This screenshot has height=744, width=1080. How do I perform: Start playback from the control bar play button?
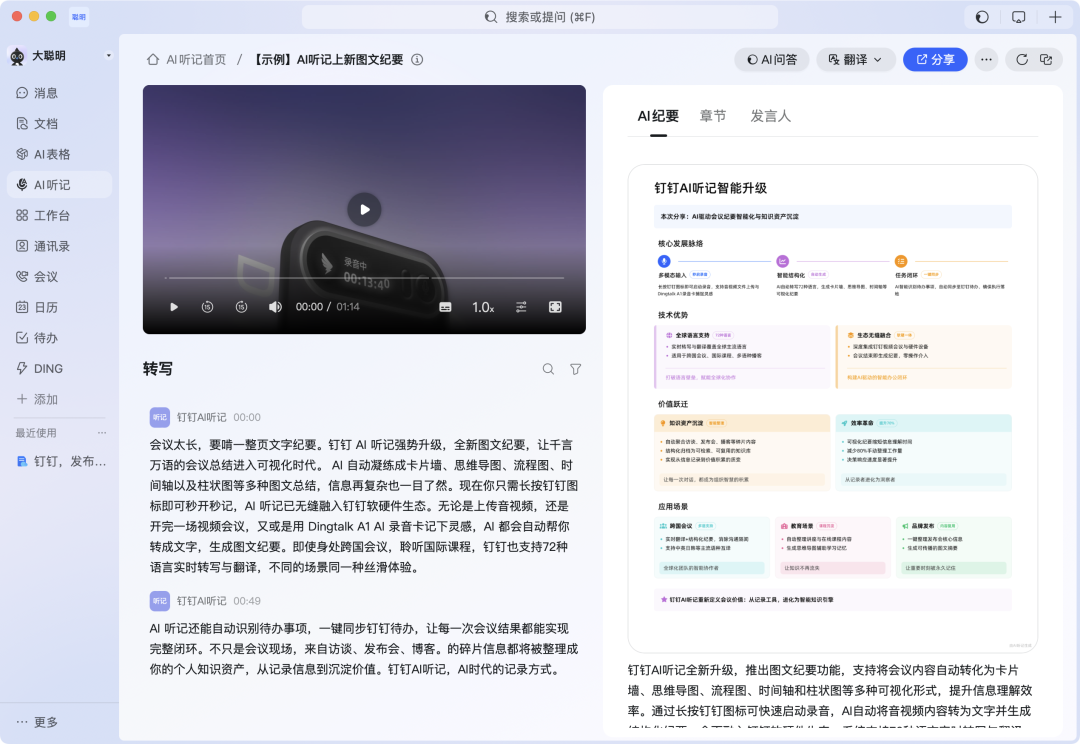tap(174, 307)
